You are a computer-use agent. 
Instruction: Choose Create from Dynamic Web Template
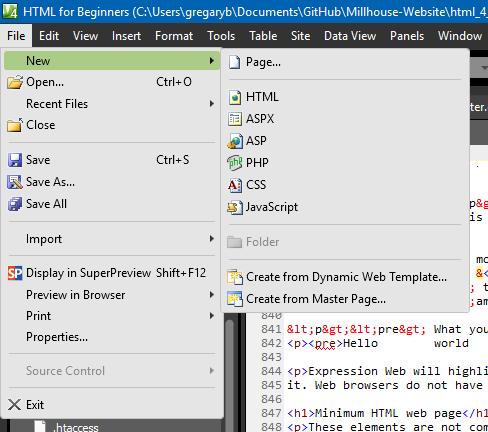(x=345, y=277)
